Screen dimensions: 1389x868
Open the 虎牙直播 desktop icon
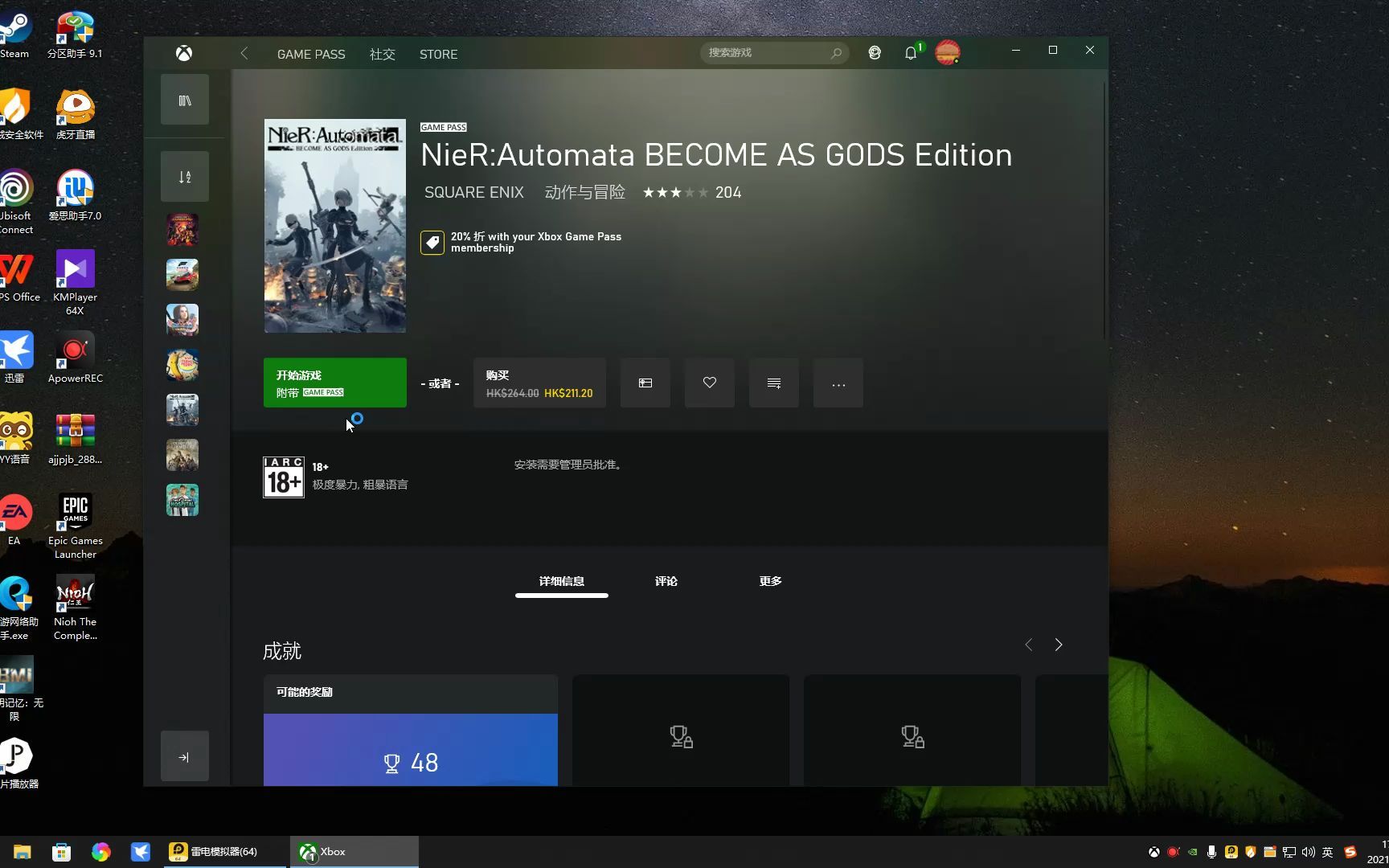pos(76,114)
